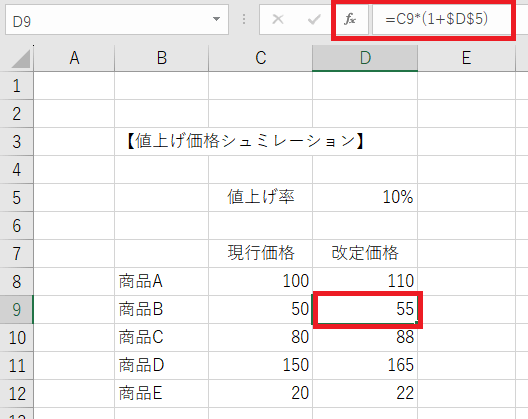528x419 pixels.
Task: Click the current price cell 50
Action: (x=261, y=309)
